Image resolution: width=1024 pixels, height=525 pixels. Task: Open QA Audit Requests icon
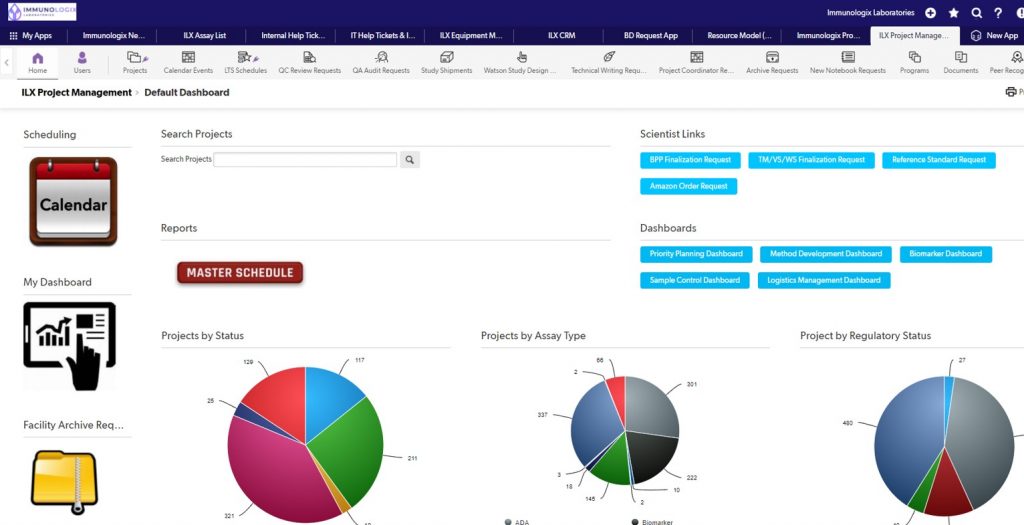[x=381, y=63]
